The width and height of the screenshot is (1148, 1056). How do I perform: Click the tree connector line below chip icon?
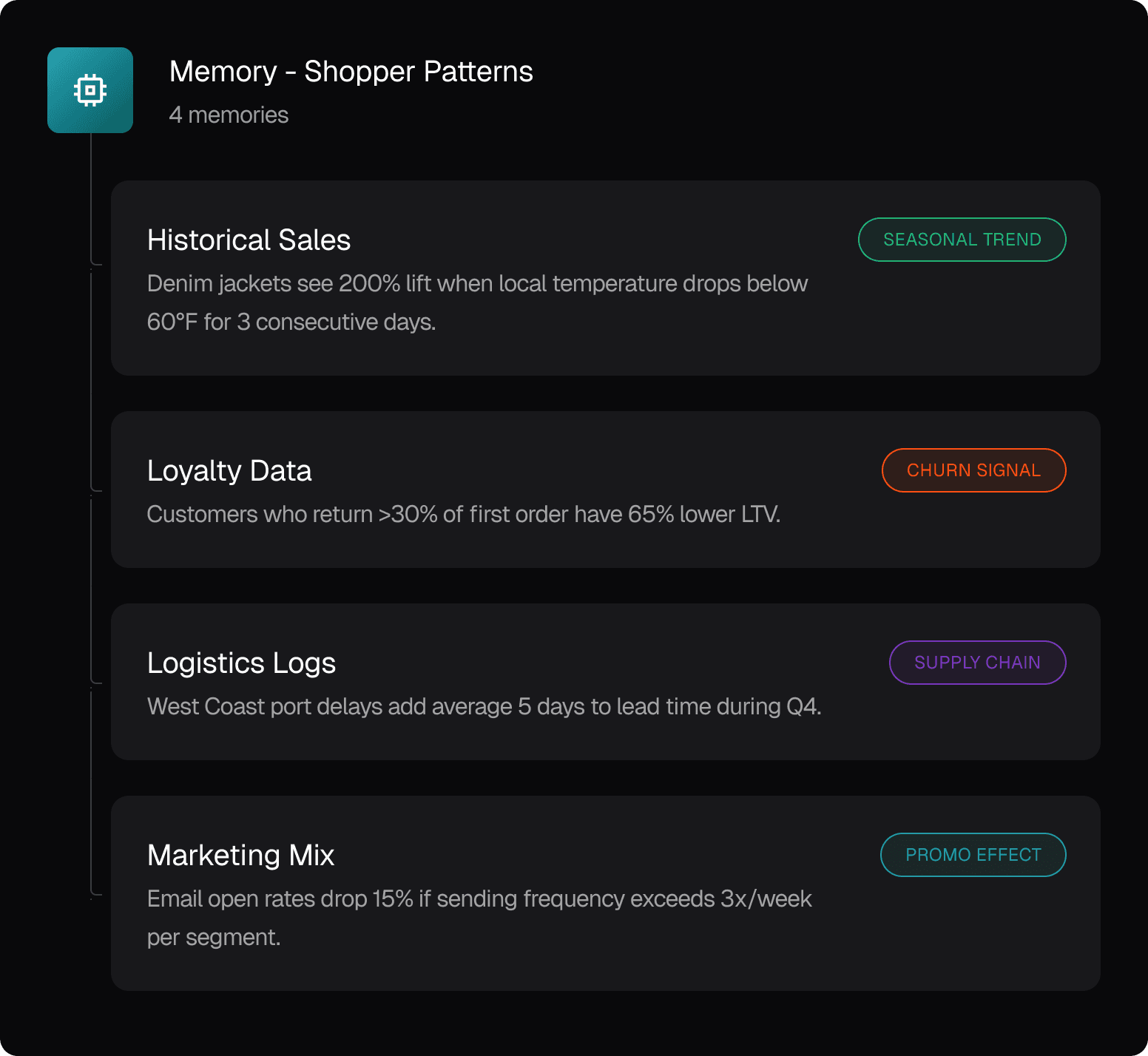point(91,192)
